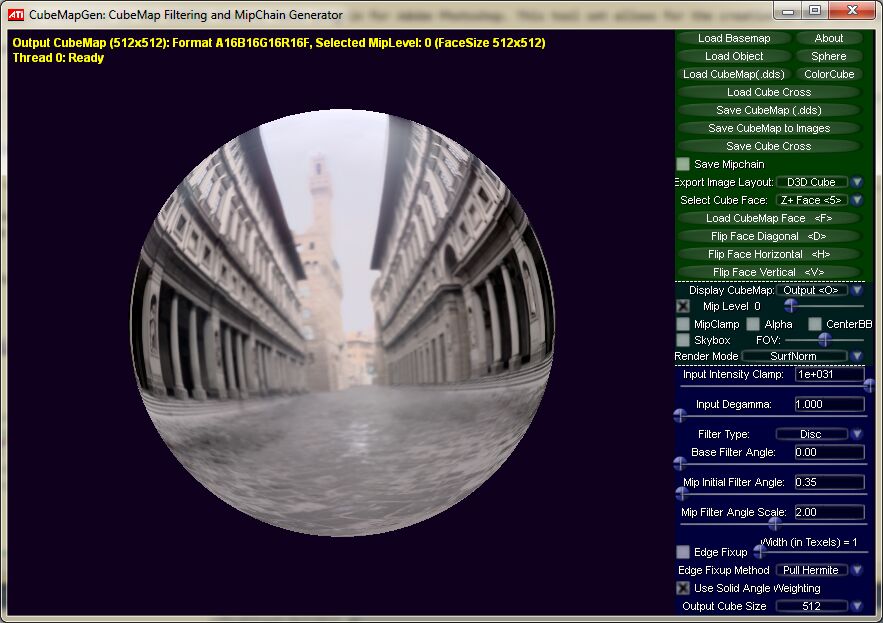Toggle the Skybox checkbox

pos(683,340)
